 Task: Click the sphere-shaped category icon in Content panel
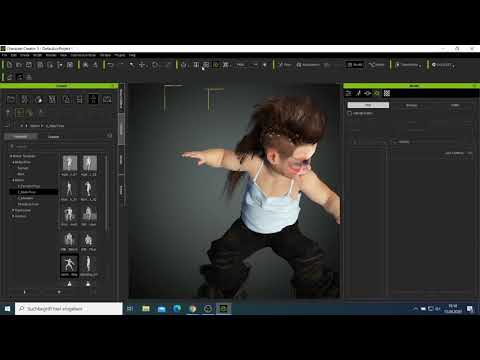(39, 99)
